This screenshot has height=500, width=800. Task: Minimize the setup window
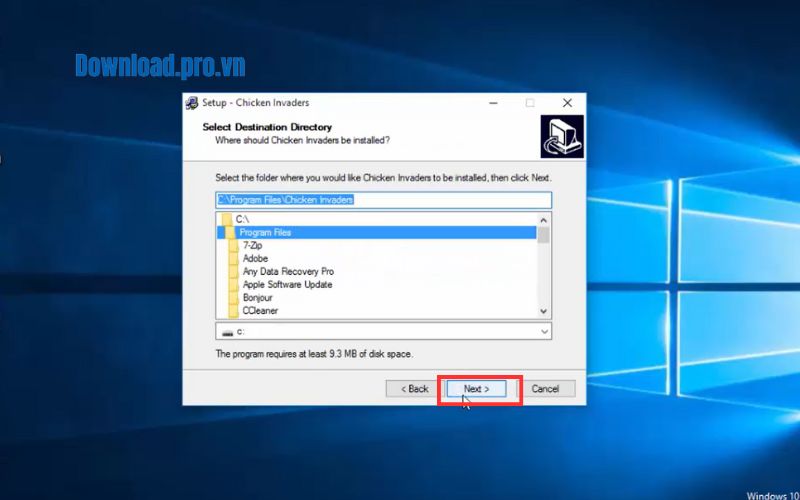[493, 103]
